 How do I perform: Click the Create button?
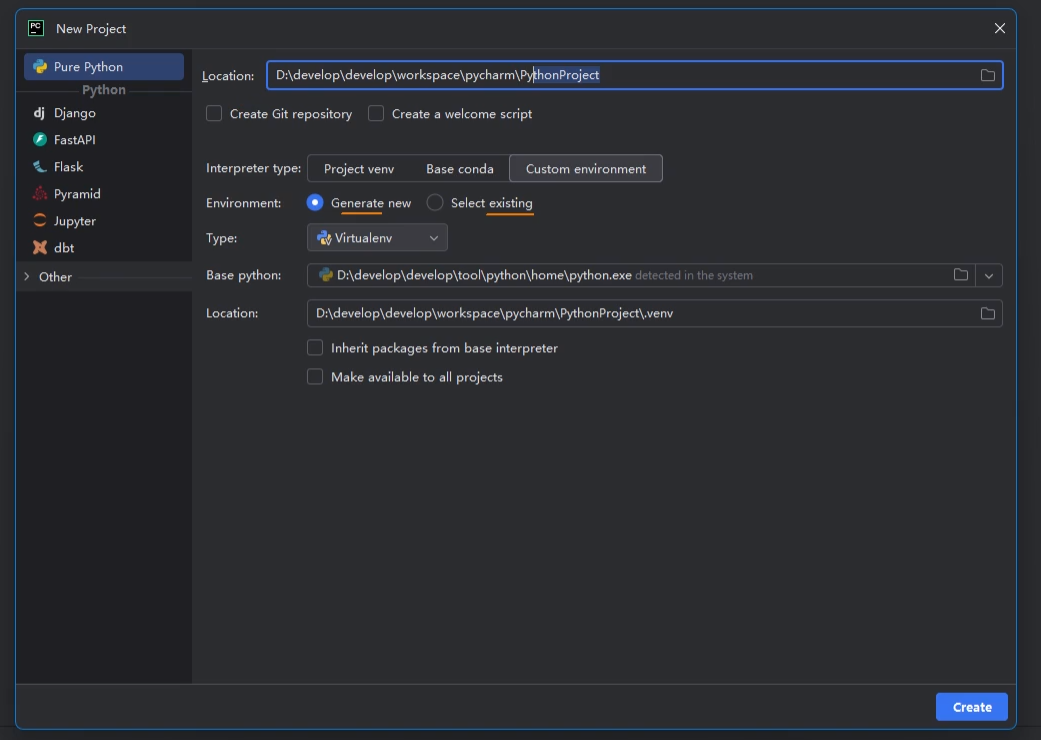(x=971, y=707)
